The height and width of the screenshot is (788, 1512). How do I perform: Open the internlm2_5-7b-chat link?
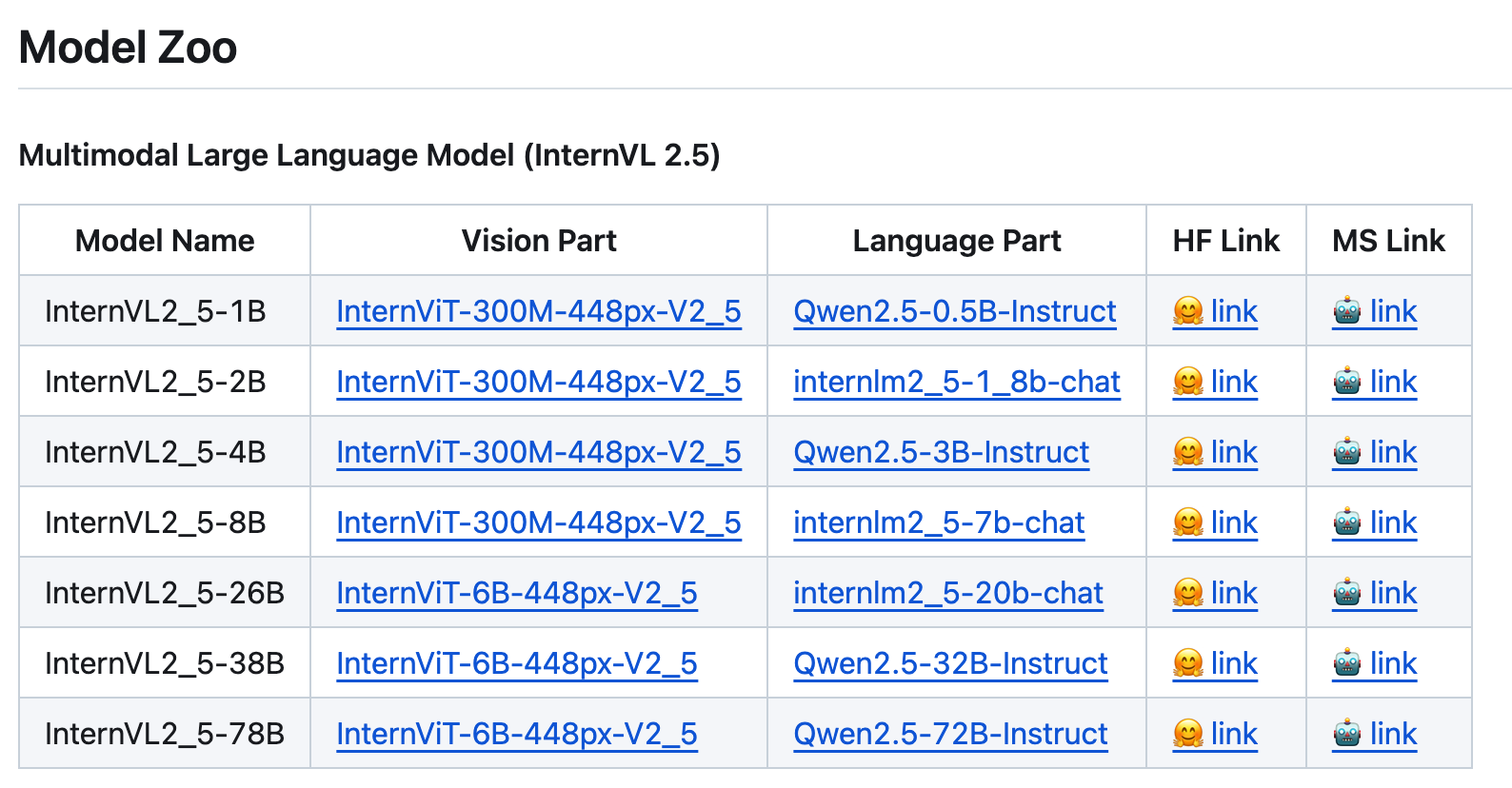pos(939,522)
